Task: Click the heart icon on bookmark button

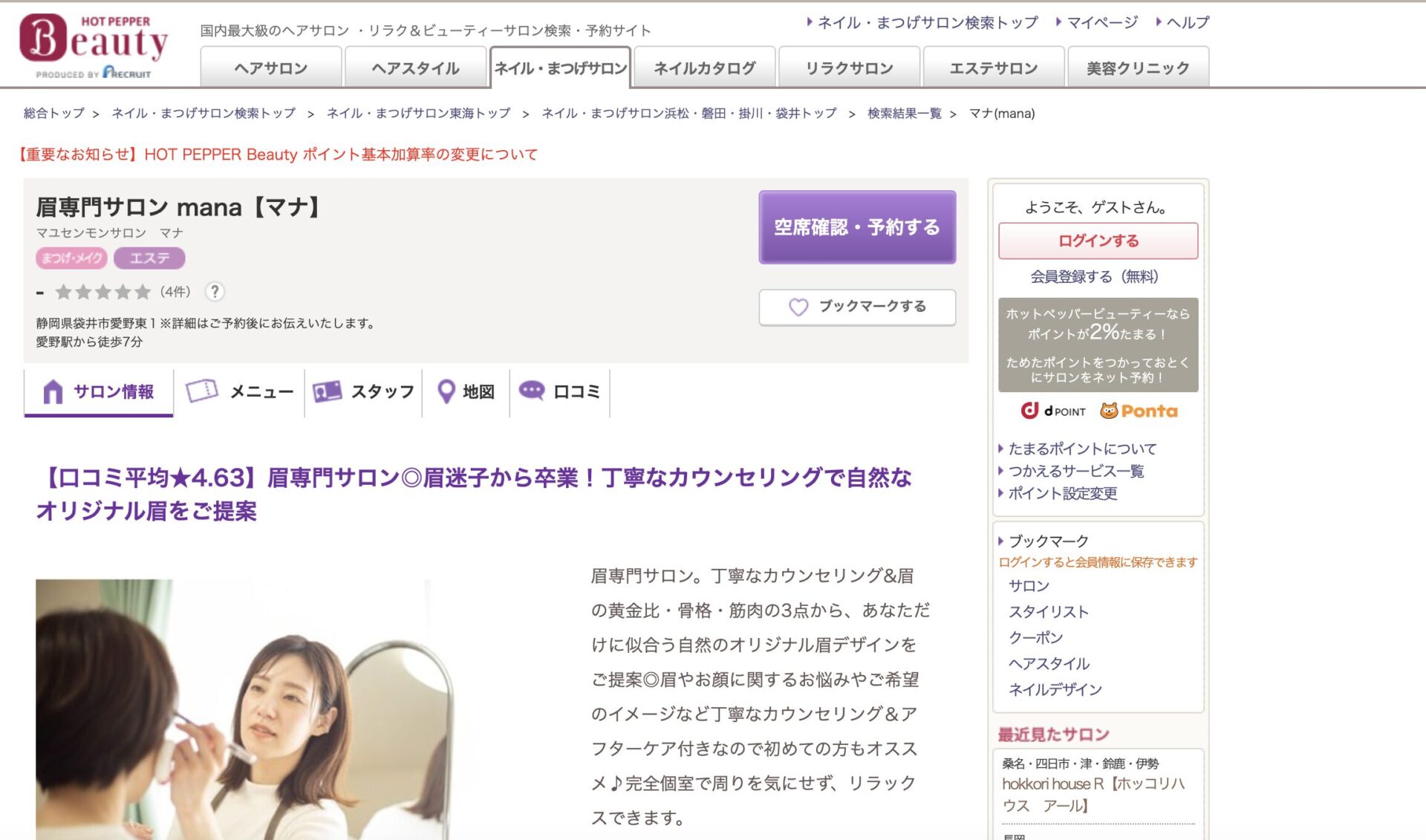Action: pos(798,307)
